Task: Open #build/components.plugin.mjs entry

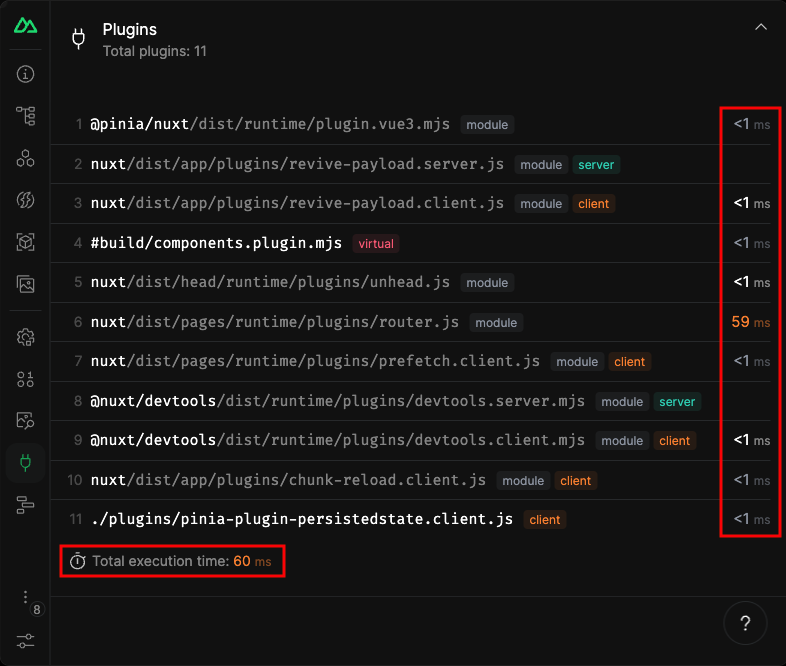Action: click(x=216, y=243)
